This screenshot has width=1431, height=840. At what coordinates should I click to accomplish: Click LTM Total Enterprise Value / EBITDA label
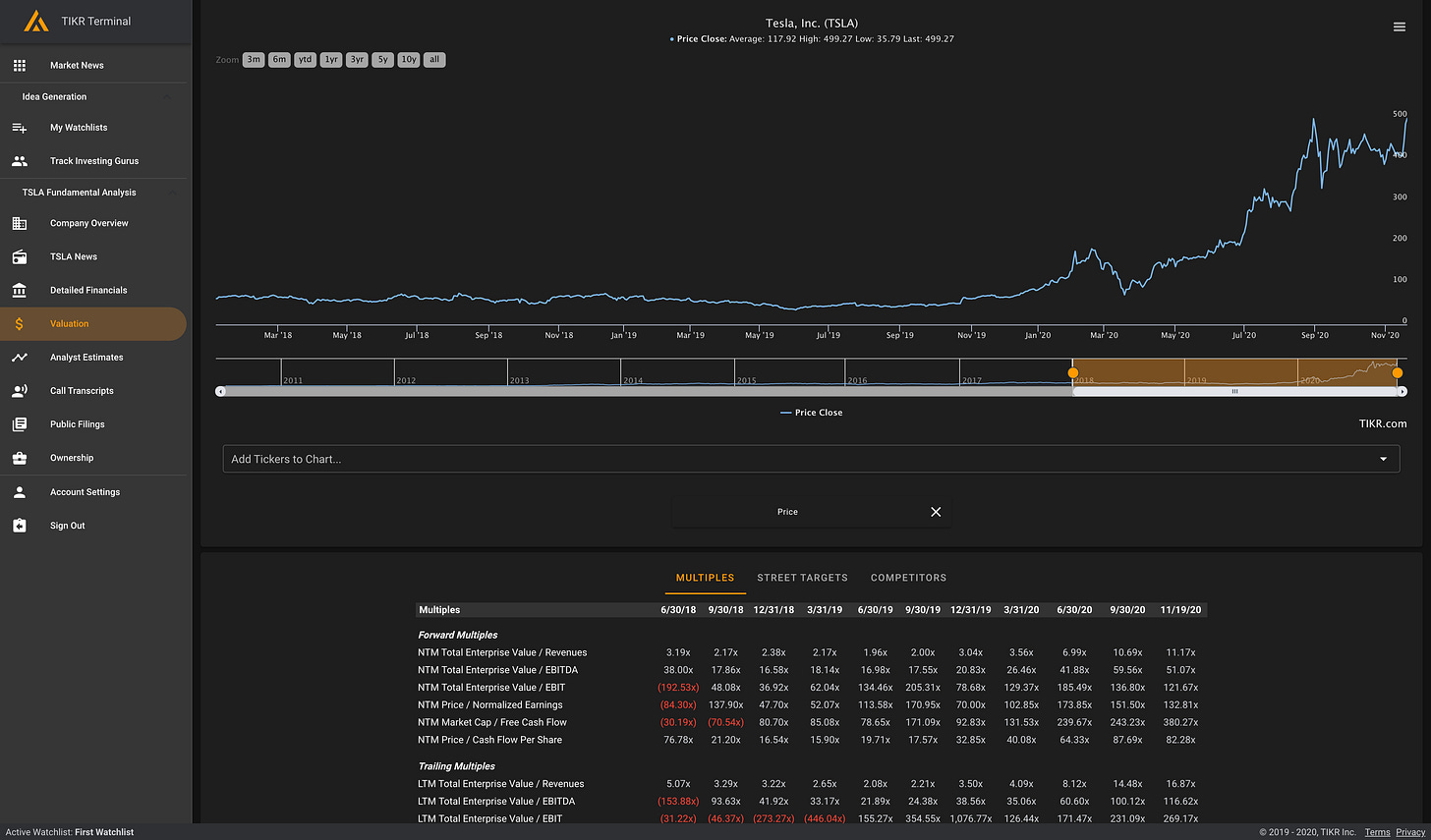click(x=496, y=801)
